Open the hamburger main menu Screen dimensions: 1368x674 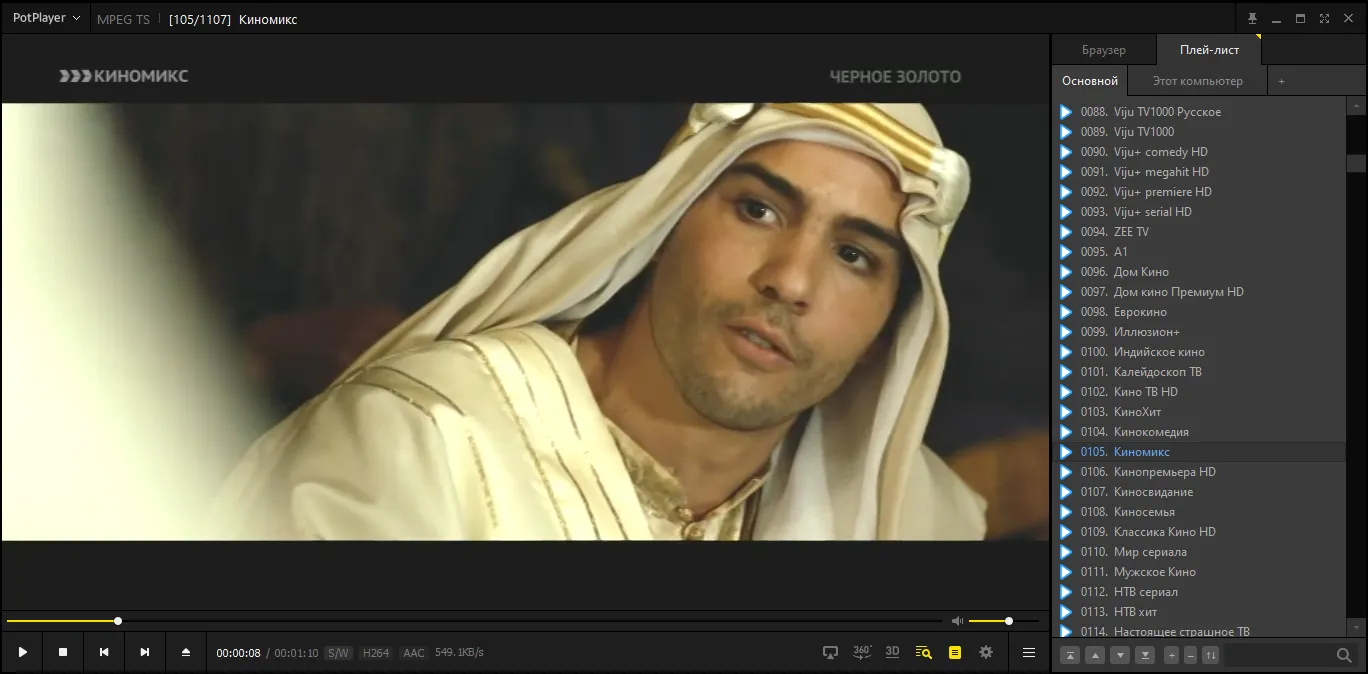coord(1029,652)
